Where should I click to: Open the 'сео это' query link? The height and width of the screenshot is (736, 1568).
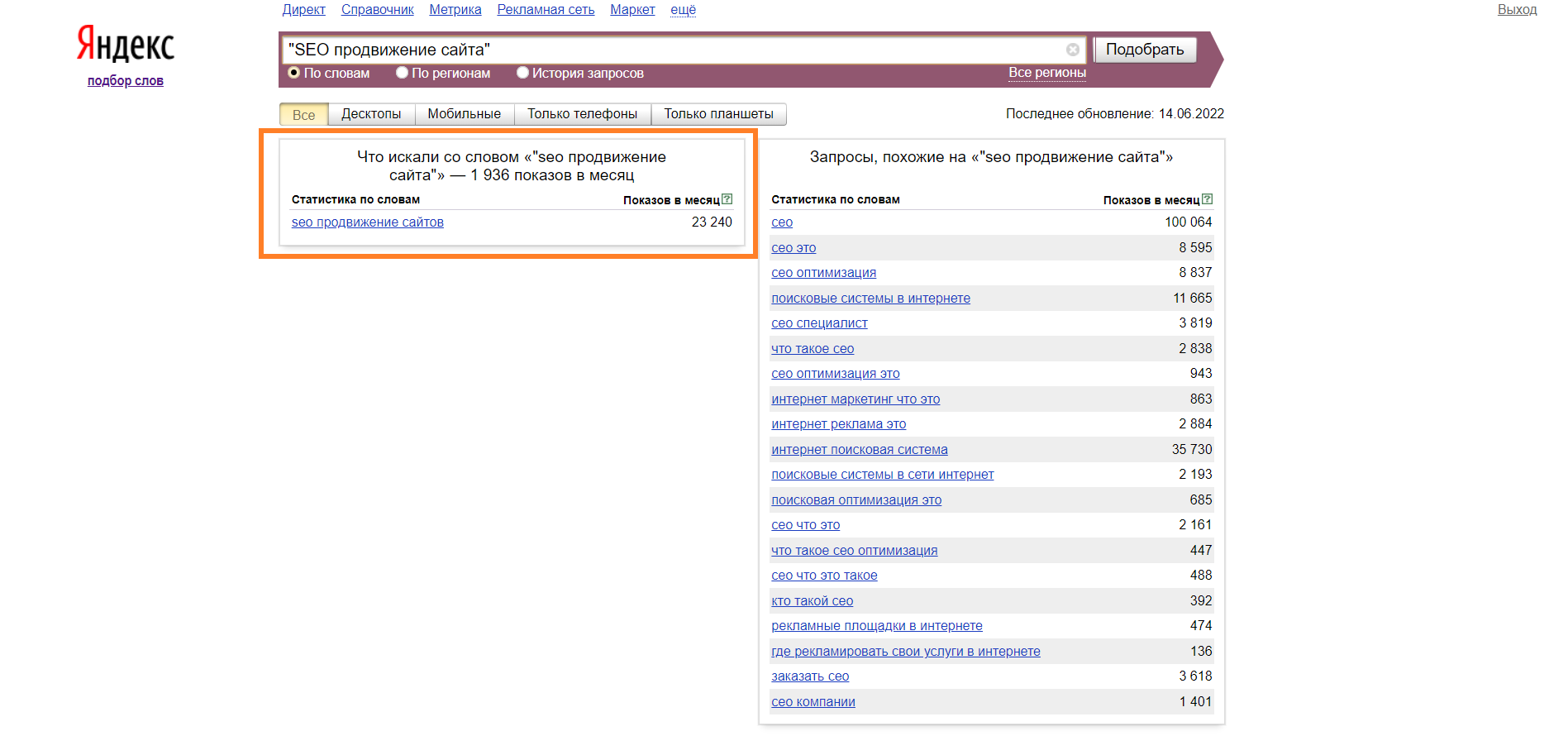click(794, 248)
